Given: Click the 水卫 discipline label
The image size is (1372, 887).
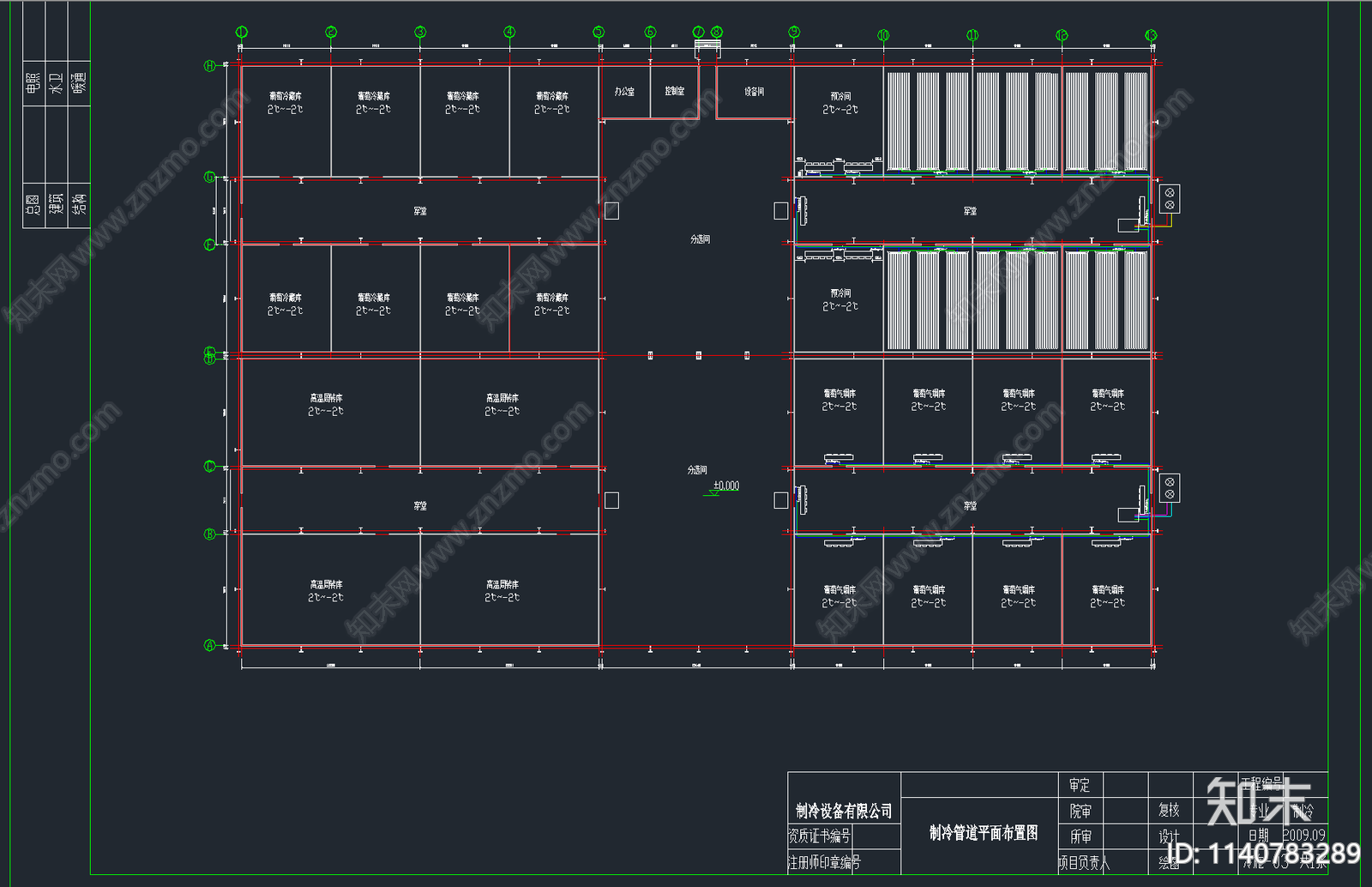Looking at the screenshot, I should click(x=56, y=82).
